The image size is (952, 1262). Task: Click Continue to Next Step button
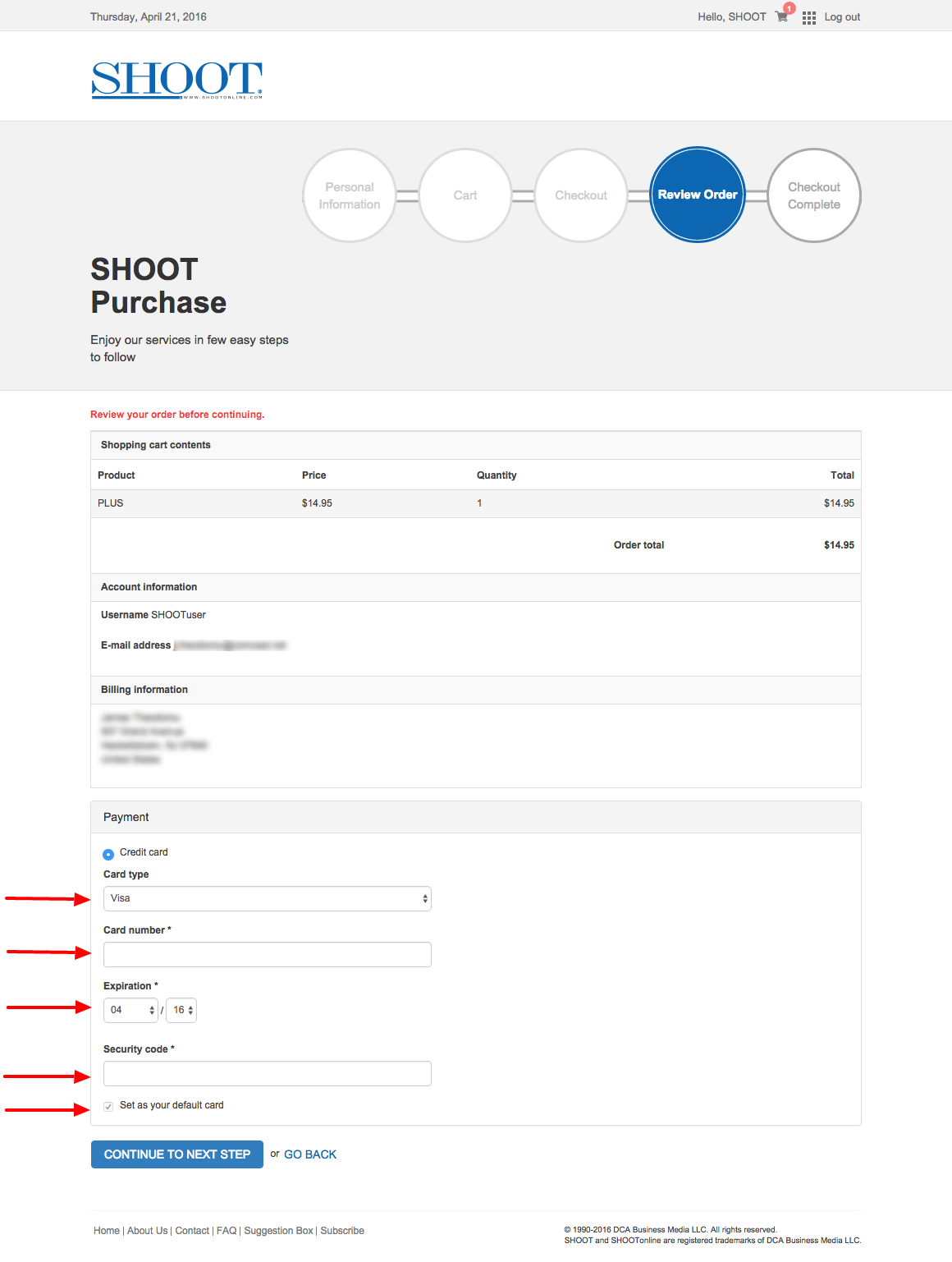pos(177,1154)
